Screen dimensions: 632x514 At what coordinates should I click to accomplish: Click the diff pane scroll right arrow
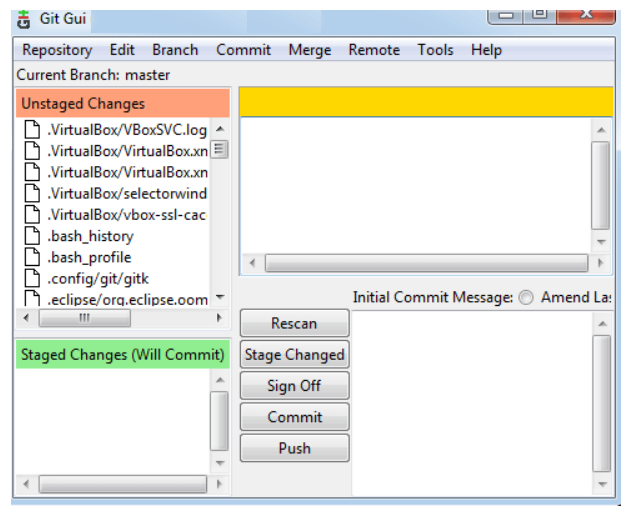click(601, 263)
